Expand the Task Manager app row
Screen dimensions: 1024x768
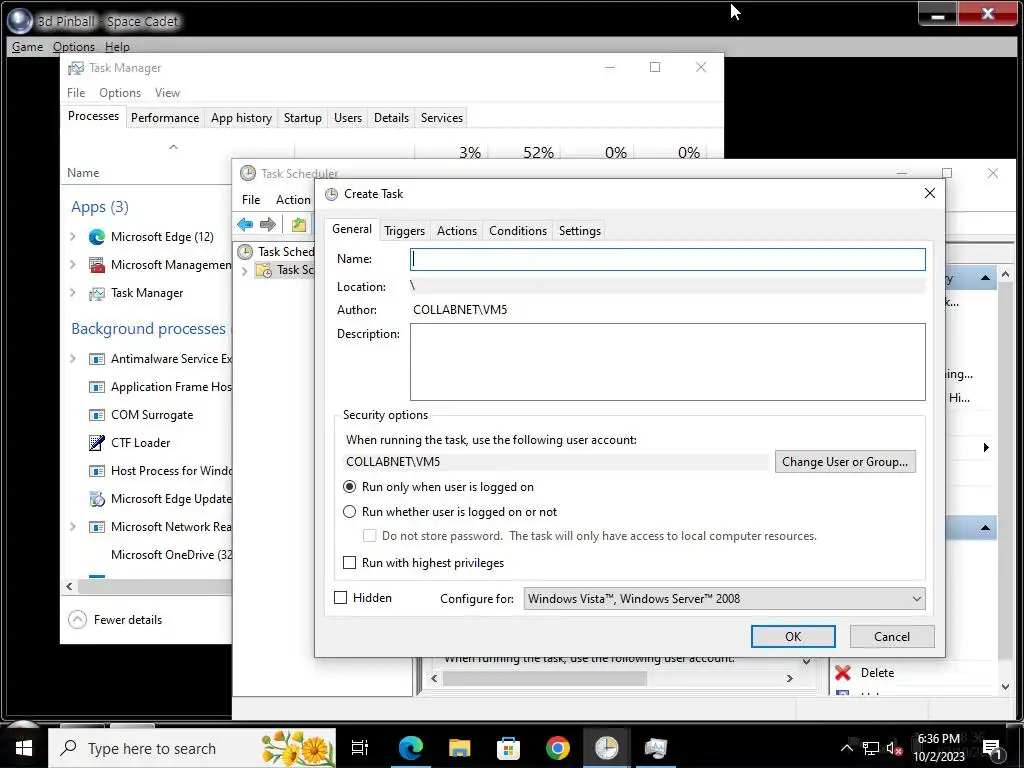pos(72,293)
